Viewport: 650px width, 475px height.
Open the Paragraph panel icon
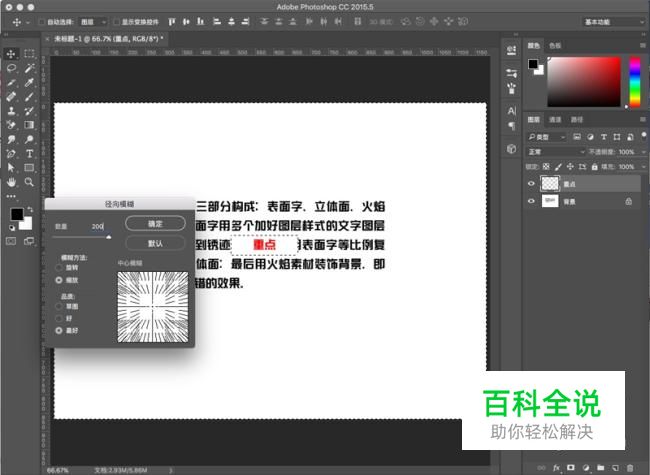coord(512,126)
